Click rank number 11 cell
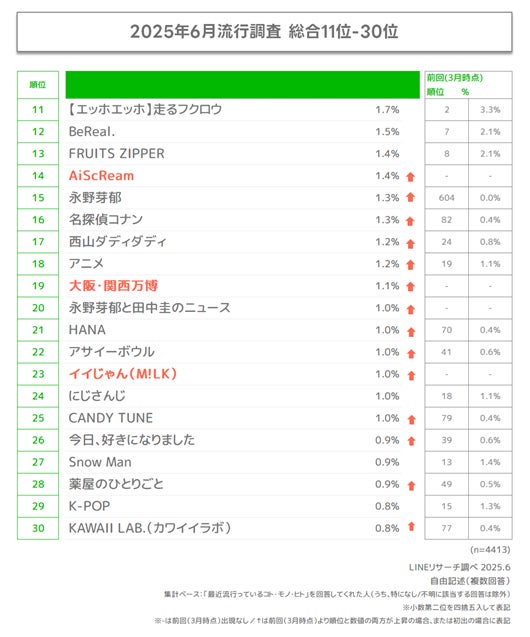Image resolution: width=530 pixels, height=637 pixels. pyautogui.click(x=38, y=110)
